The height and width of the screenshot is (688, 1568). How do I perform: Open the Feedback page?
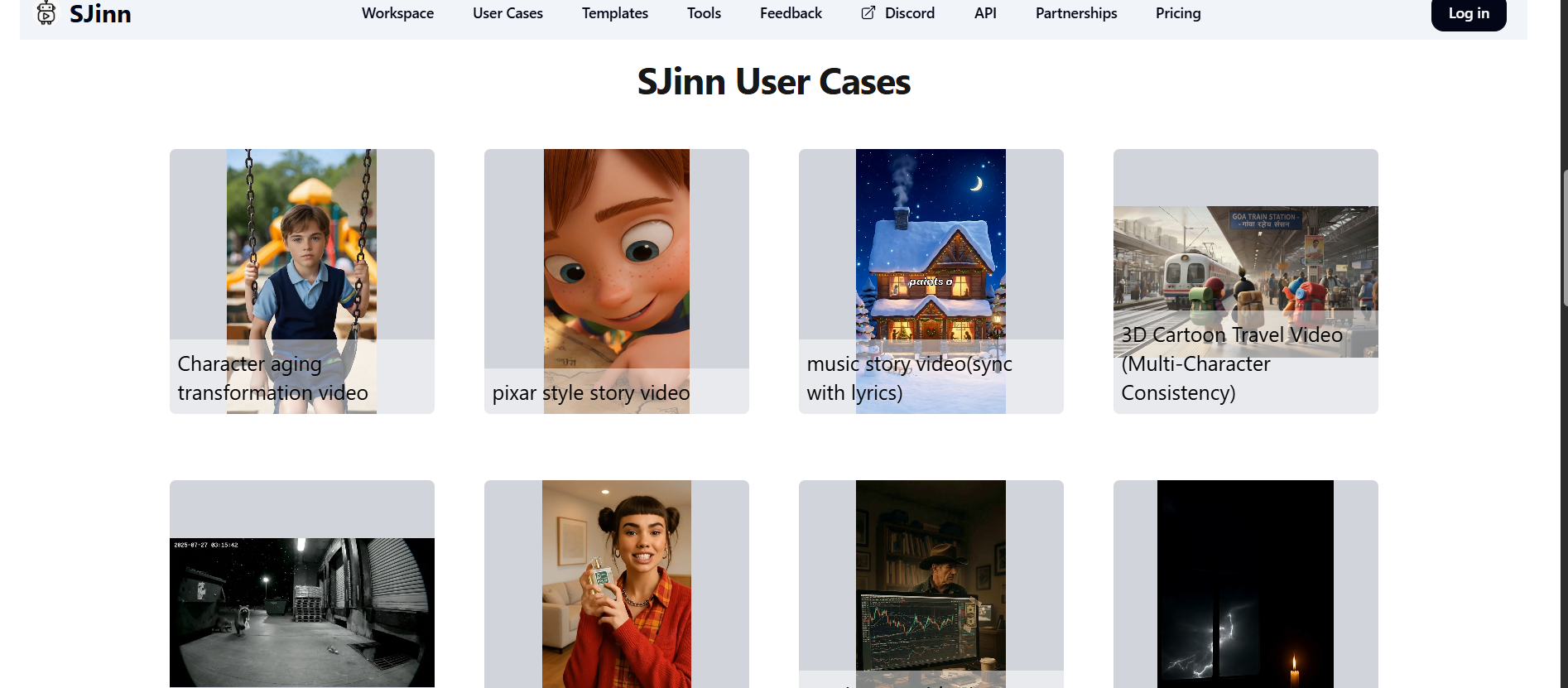click(x=791, y=13)
